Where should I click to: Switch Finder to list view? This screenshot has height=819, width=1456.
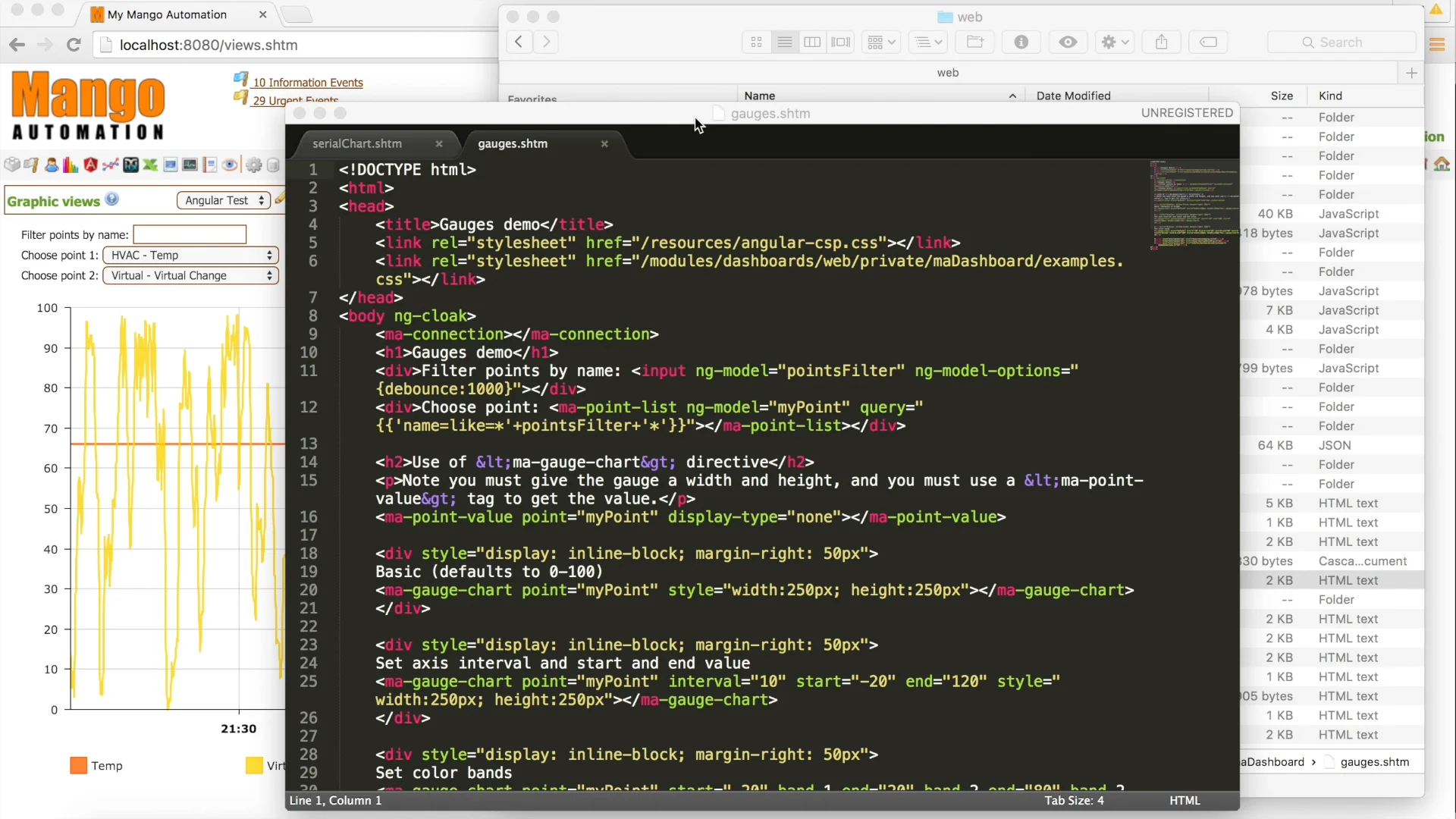point(785,42)
